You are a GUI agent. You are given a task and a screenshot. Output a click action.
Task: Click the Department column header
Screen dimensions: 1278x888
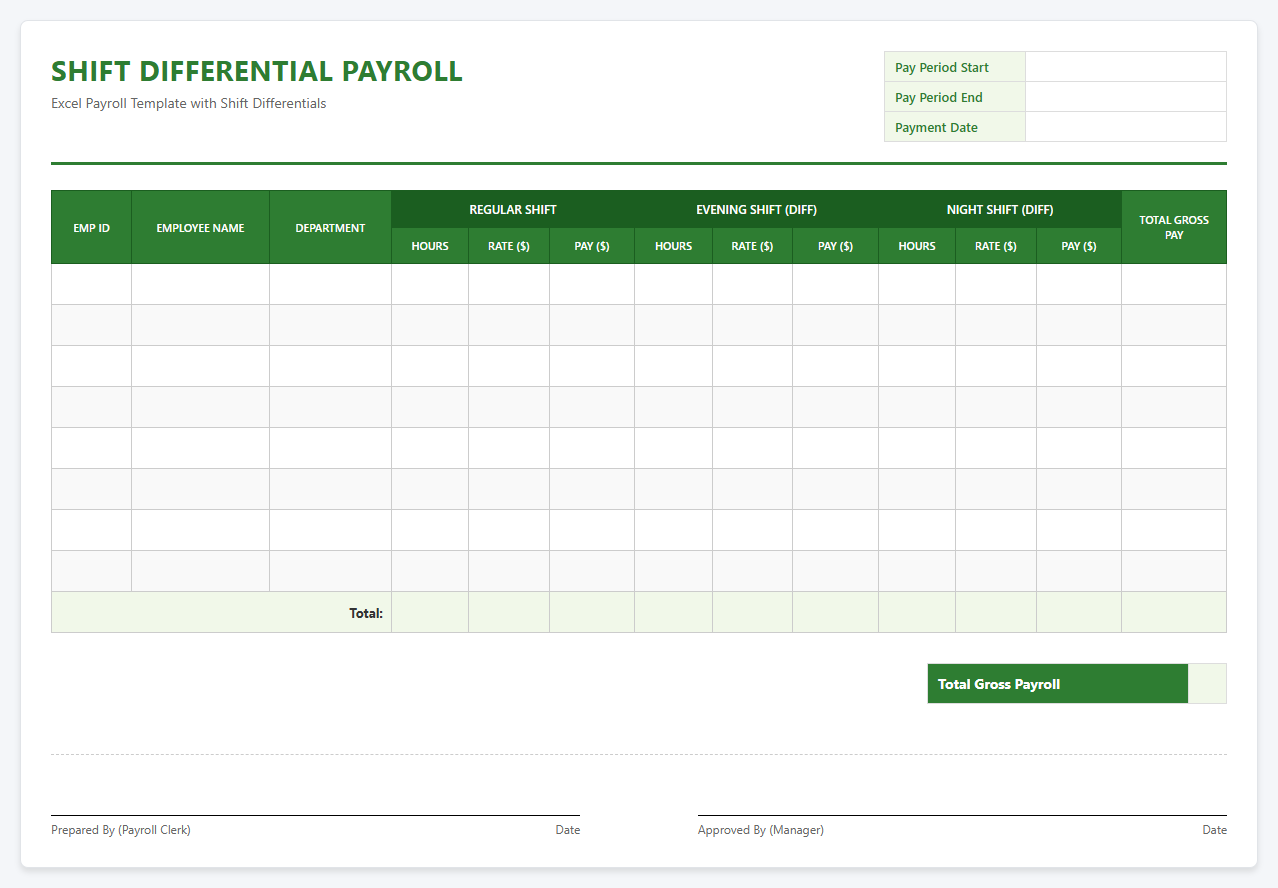pyautogui.click(x=330, y=227)
